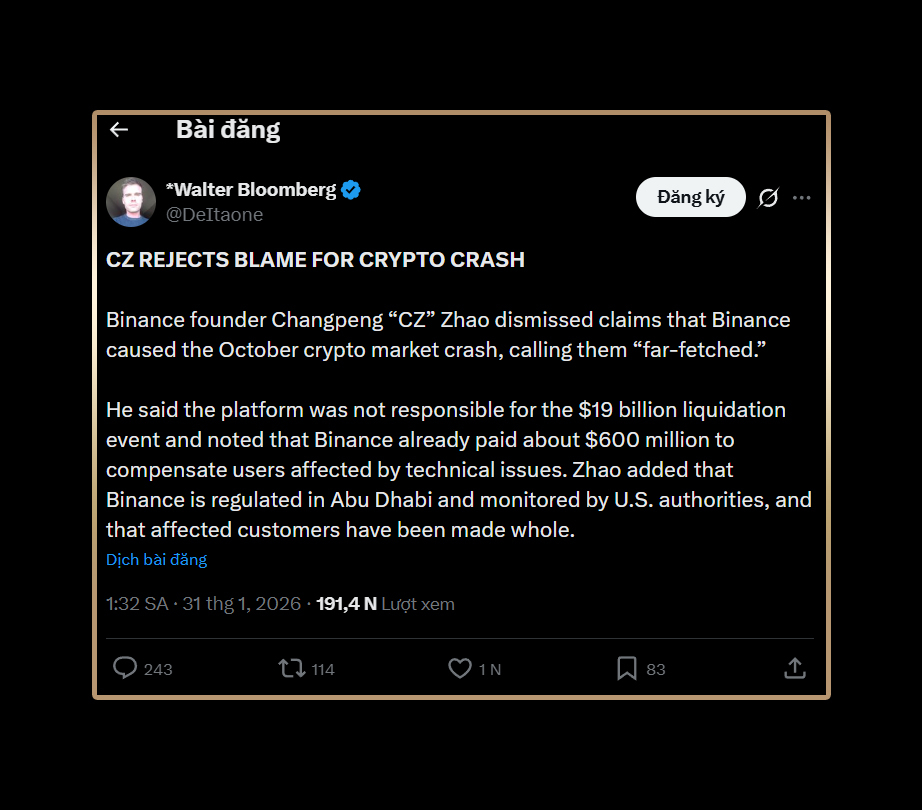Click the blue verified badge
Viewport: 922px width, 810px height.
[x=351, y=189]
